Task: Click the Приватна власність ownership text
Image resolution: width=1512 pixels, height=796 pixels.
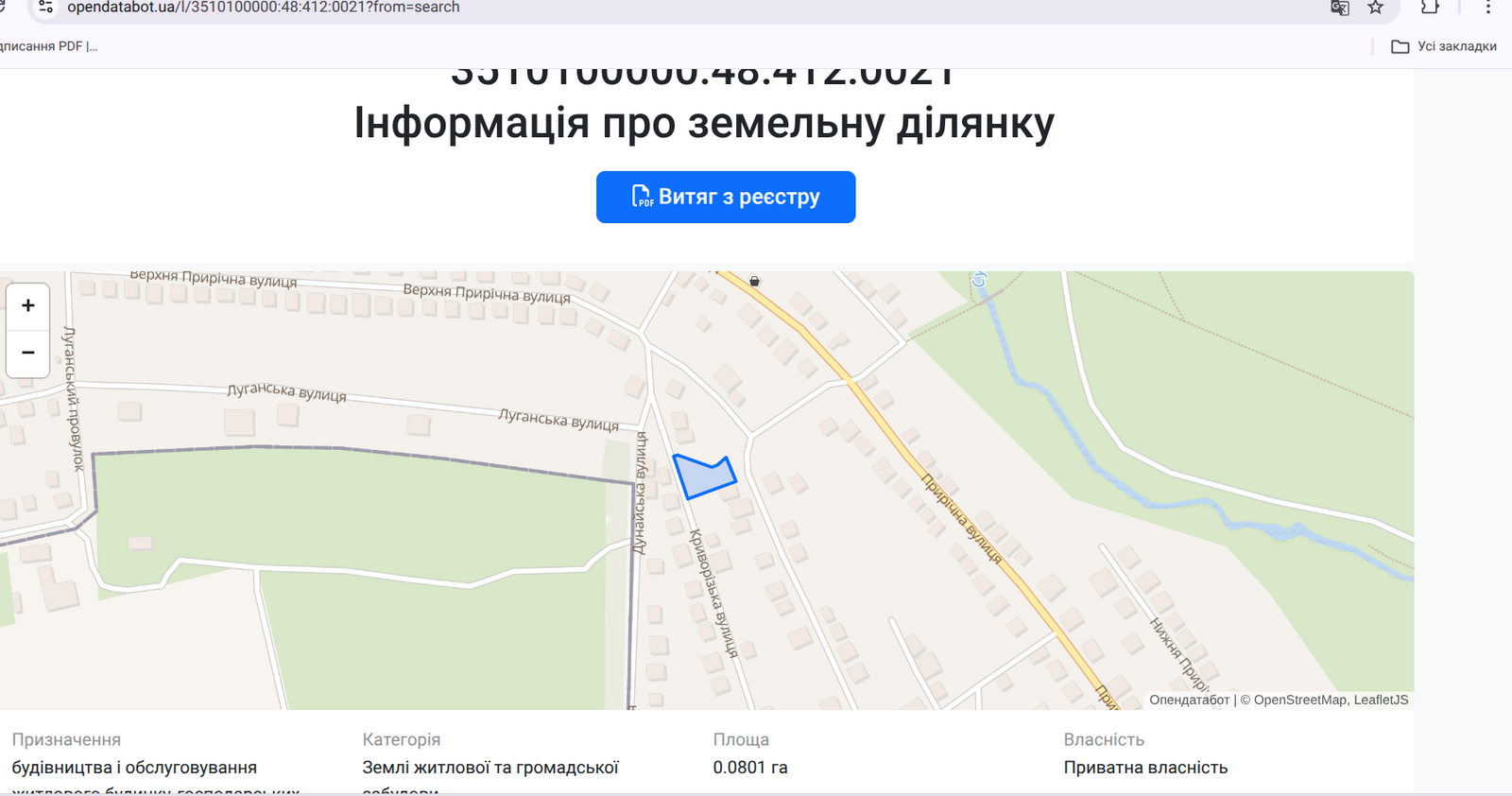Action: [1145, 768]
